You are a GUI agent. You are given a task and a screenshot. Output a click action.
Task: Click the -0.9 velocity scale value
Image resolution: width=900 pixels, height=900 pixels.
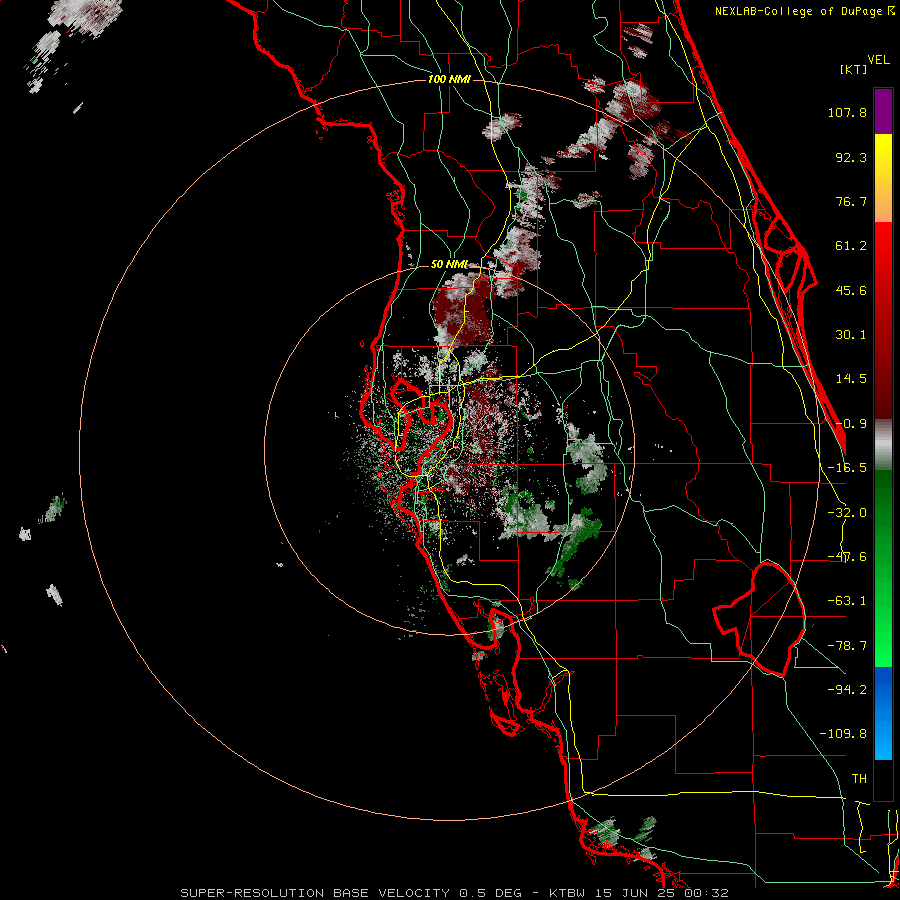[x=851, y=424]
